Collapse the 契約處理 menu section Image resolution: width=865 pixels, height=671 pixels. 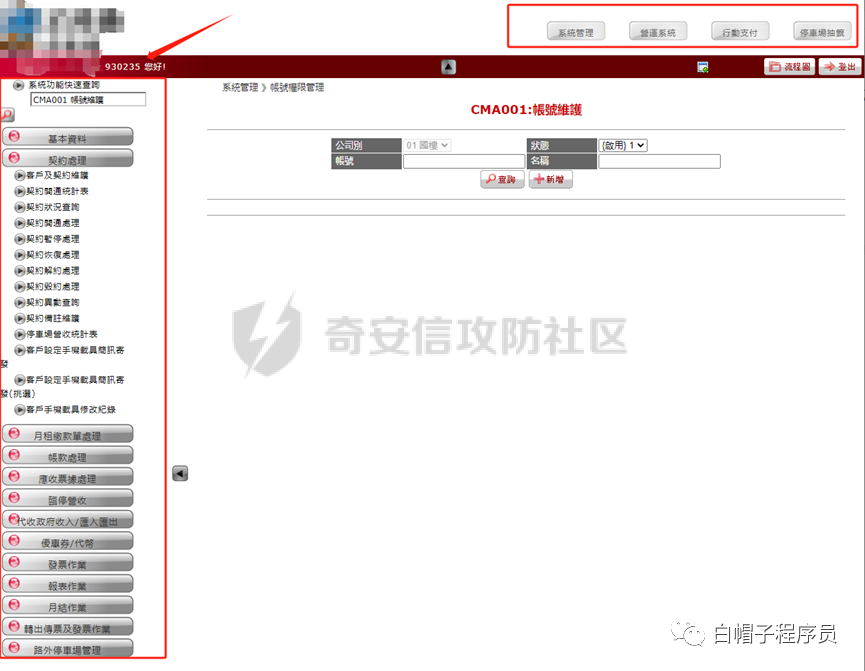(x=67, y=158)
